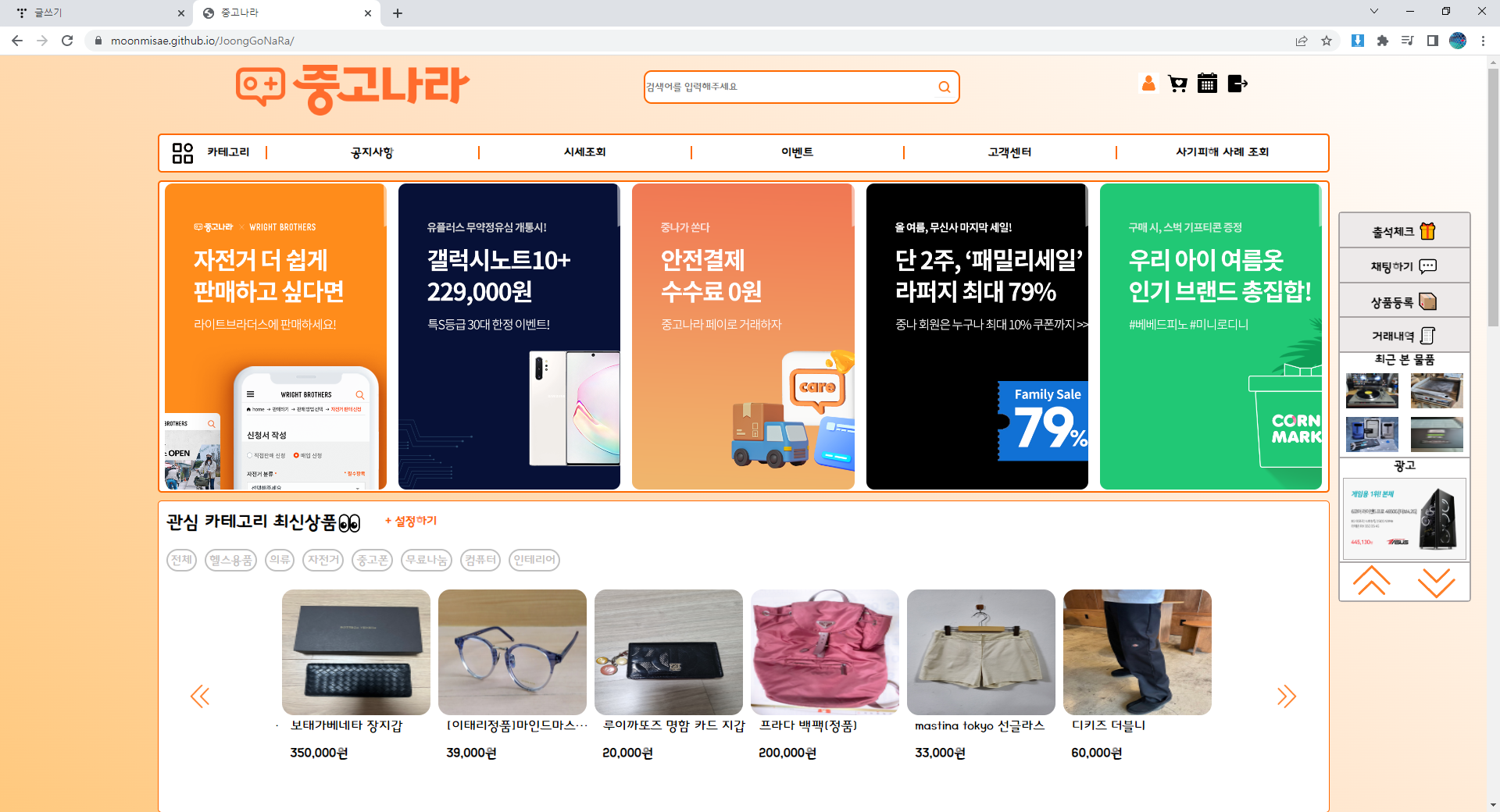Screen dimensions: 1500x812
Task: Open the calendar icon in header
Action: pyautogui.click(x=1207, y=83)
